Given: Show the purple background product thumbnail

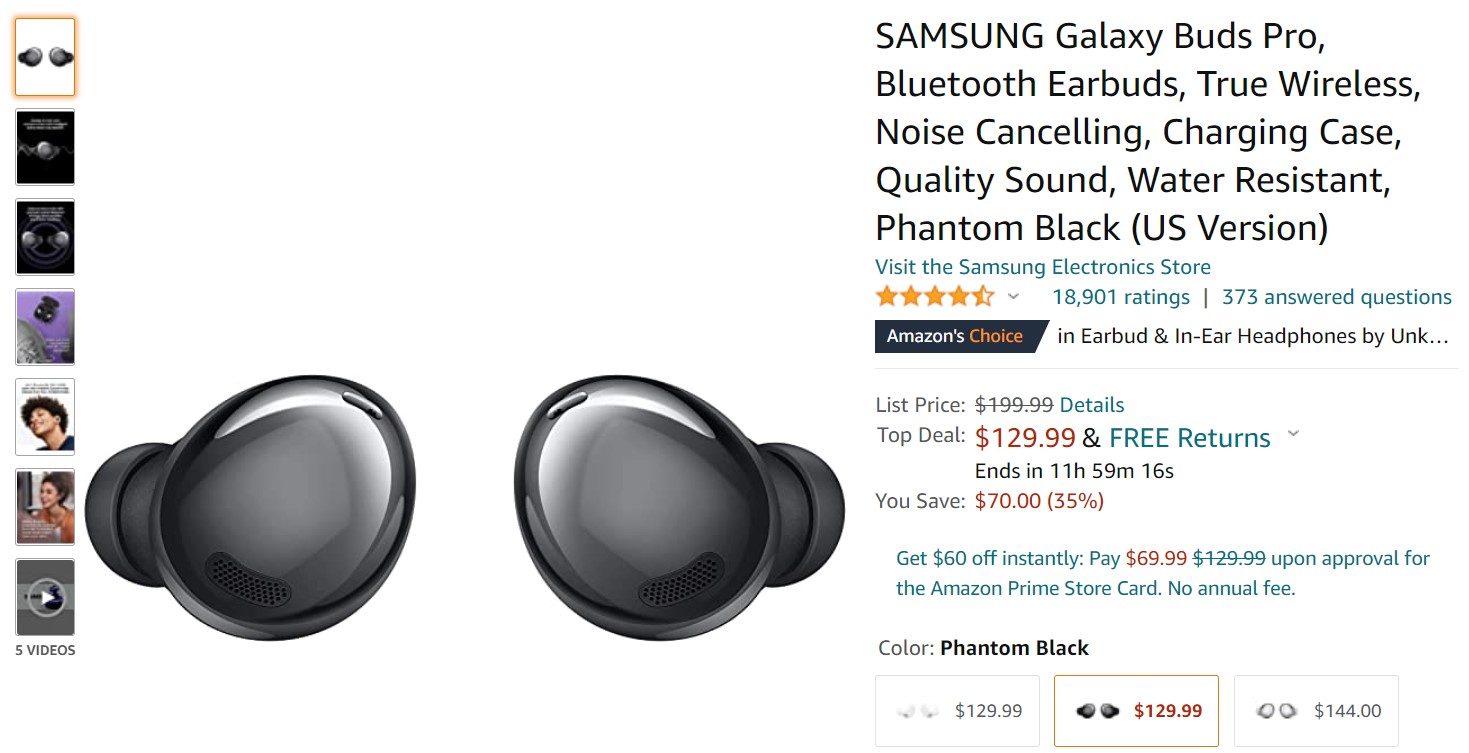Looking at the screenshot, I should (x=45, y=327).
